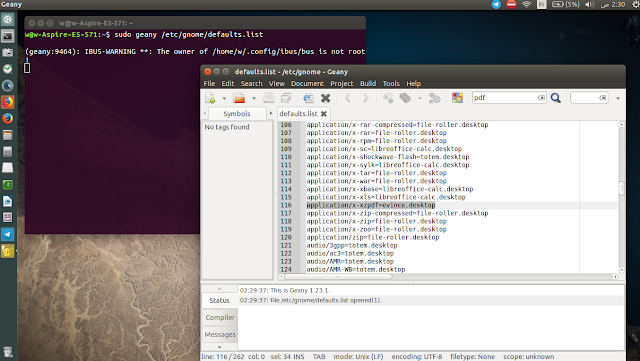The image size is (640, 361).
Task: Click the 'defaults.list opened(1)' status message
Action: click(x=311, y=300)
